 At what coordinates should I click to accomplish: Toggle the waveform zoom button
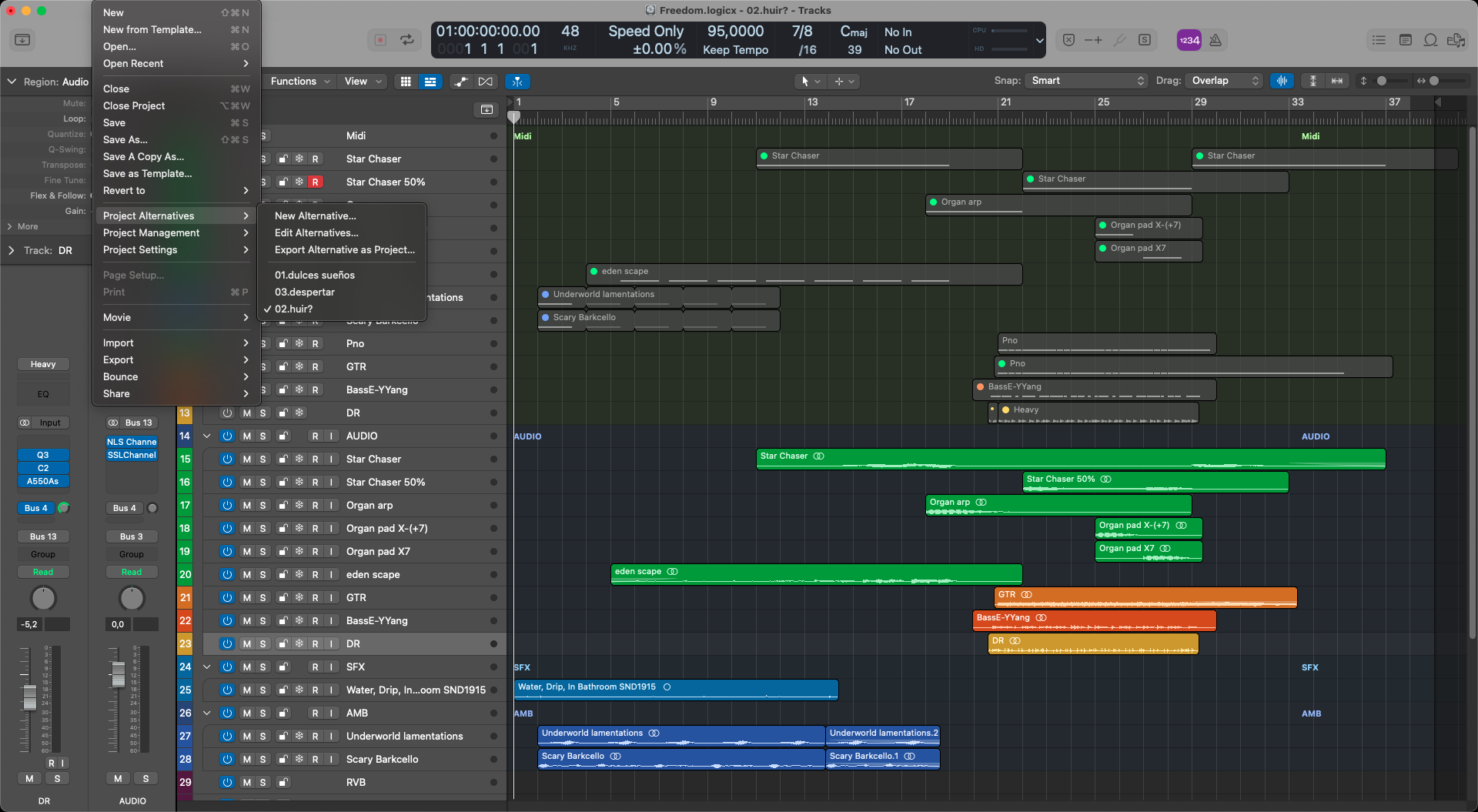coord(1282,81)
